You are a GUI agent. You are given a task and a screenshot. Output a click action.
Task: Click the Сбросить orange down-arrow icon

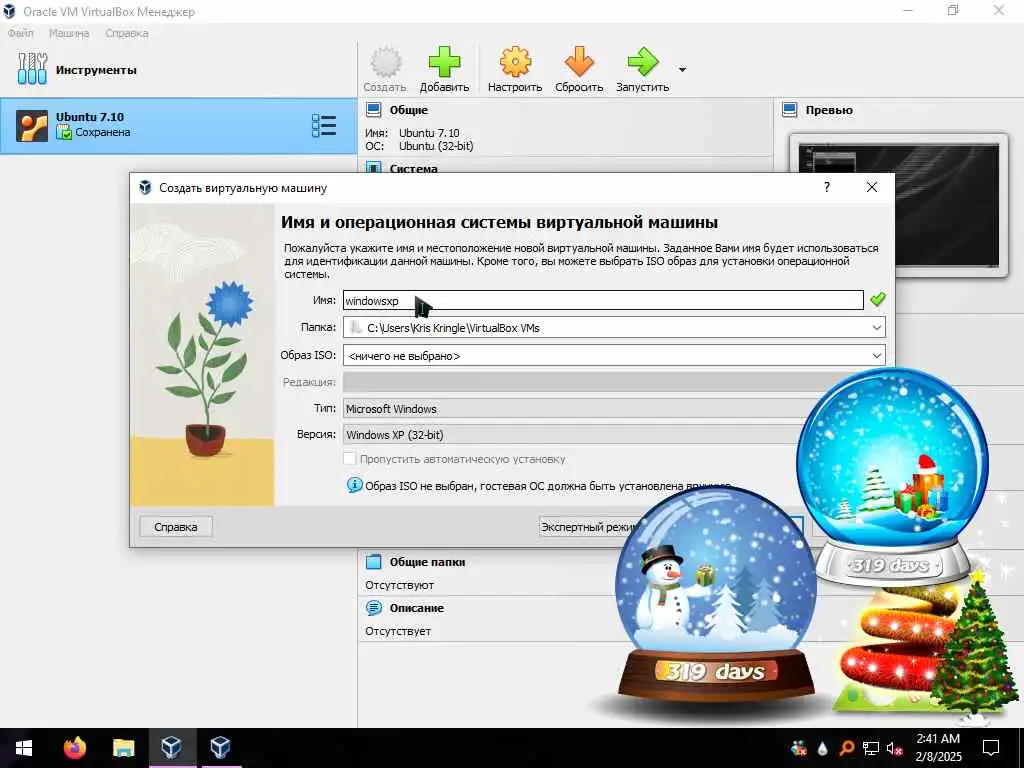point(579,62)
